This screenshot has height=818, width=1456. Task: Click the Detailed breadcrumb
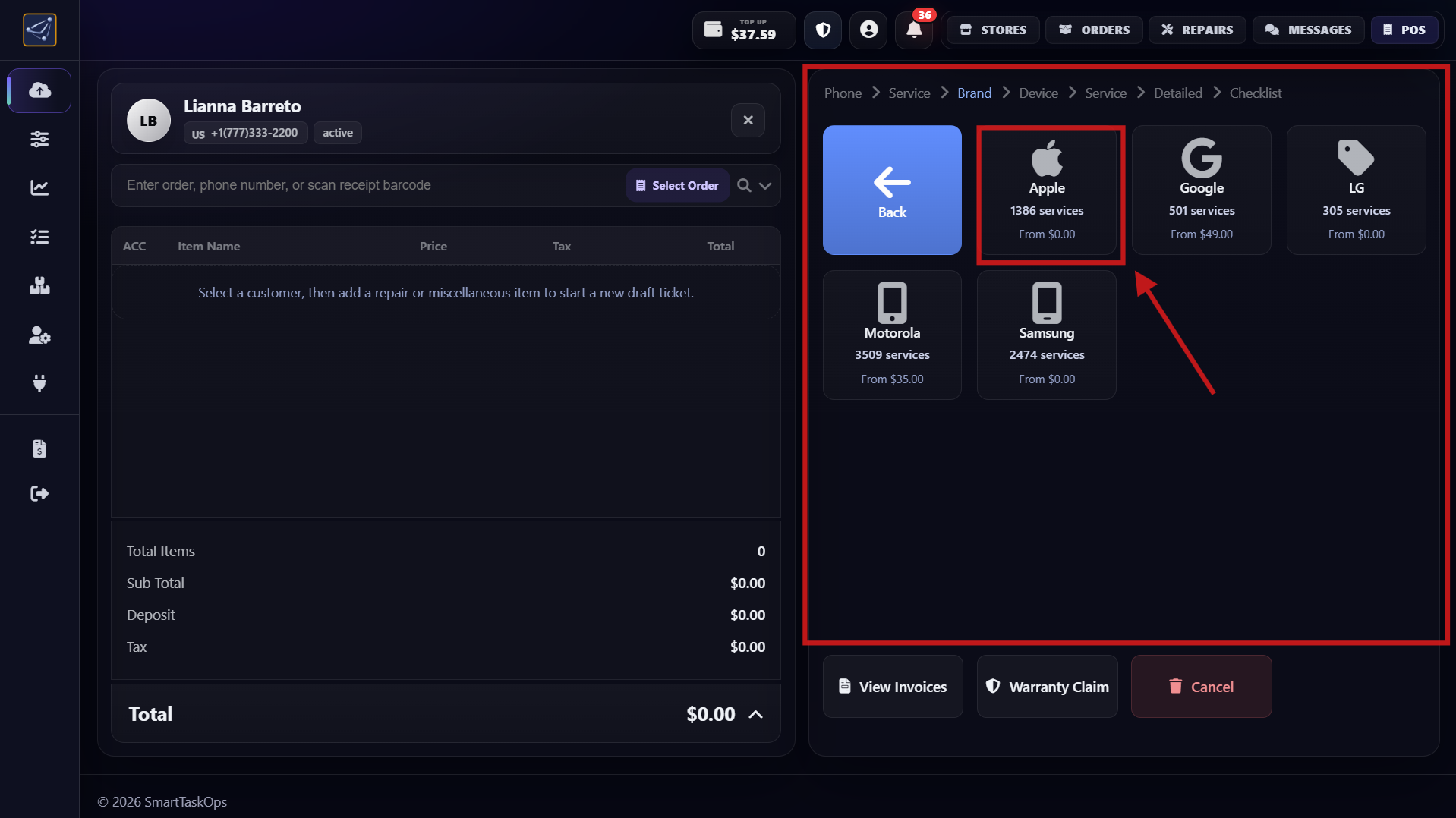point(1177,93)
